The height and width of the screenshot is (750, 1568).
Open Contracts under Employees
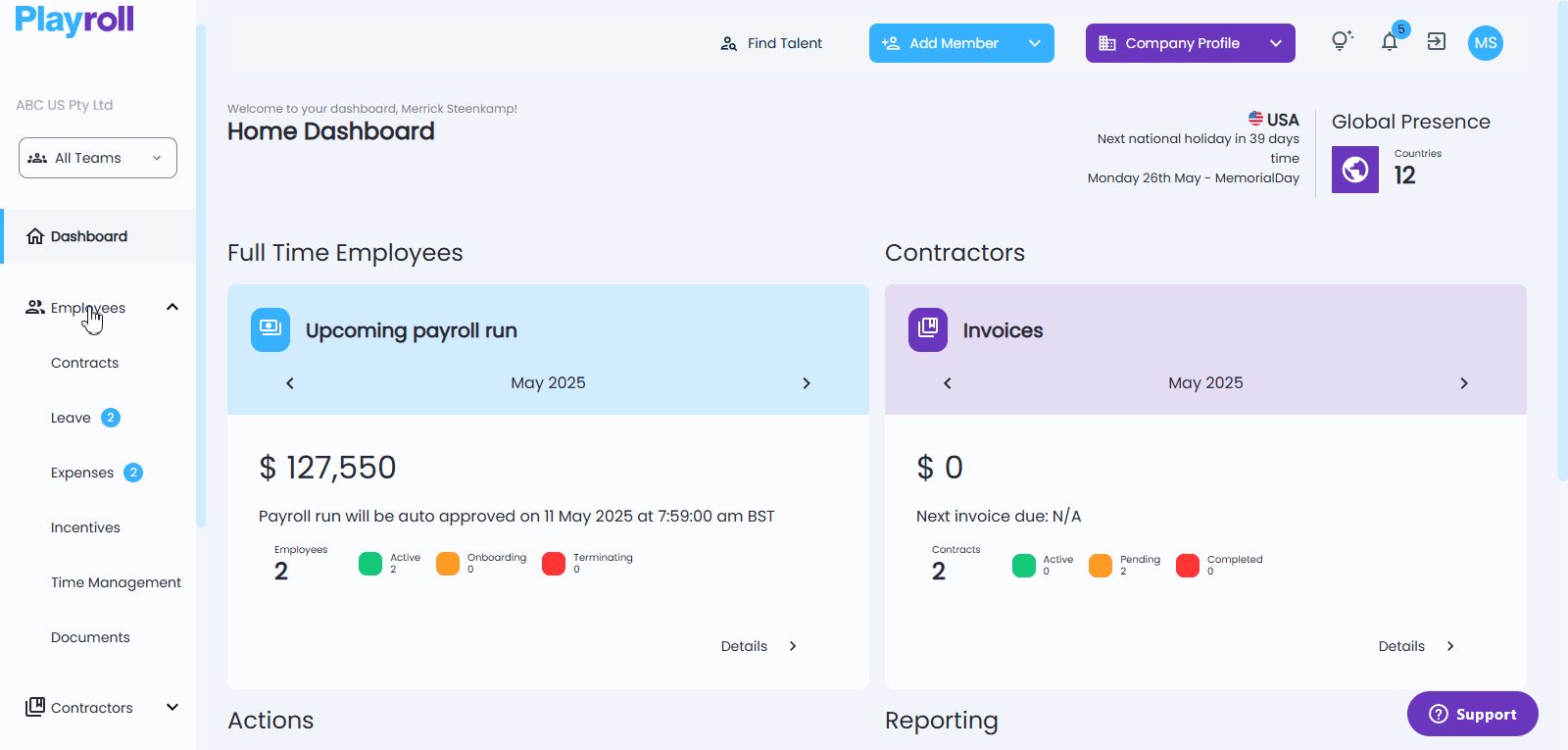pyautogui.click(x=84, y=363)
